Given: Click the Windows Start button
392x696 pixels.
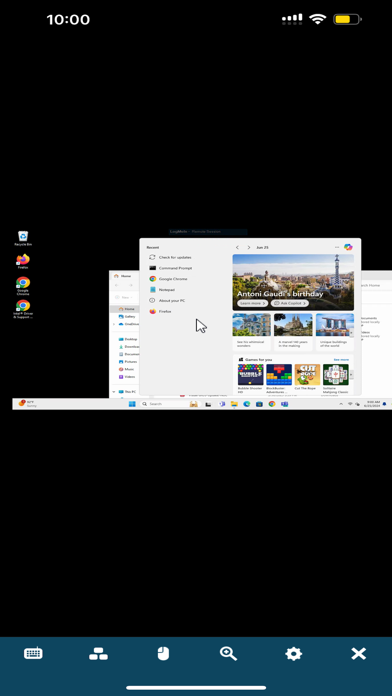Looking at the screenshot, I should 132,404.
